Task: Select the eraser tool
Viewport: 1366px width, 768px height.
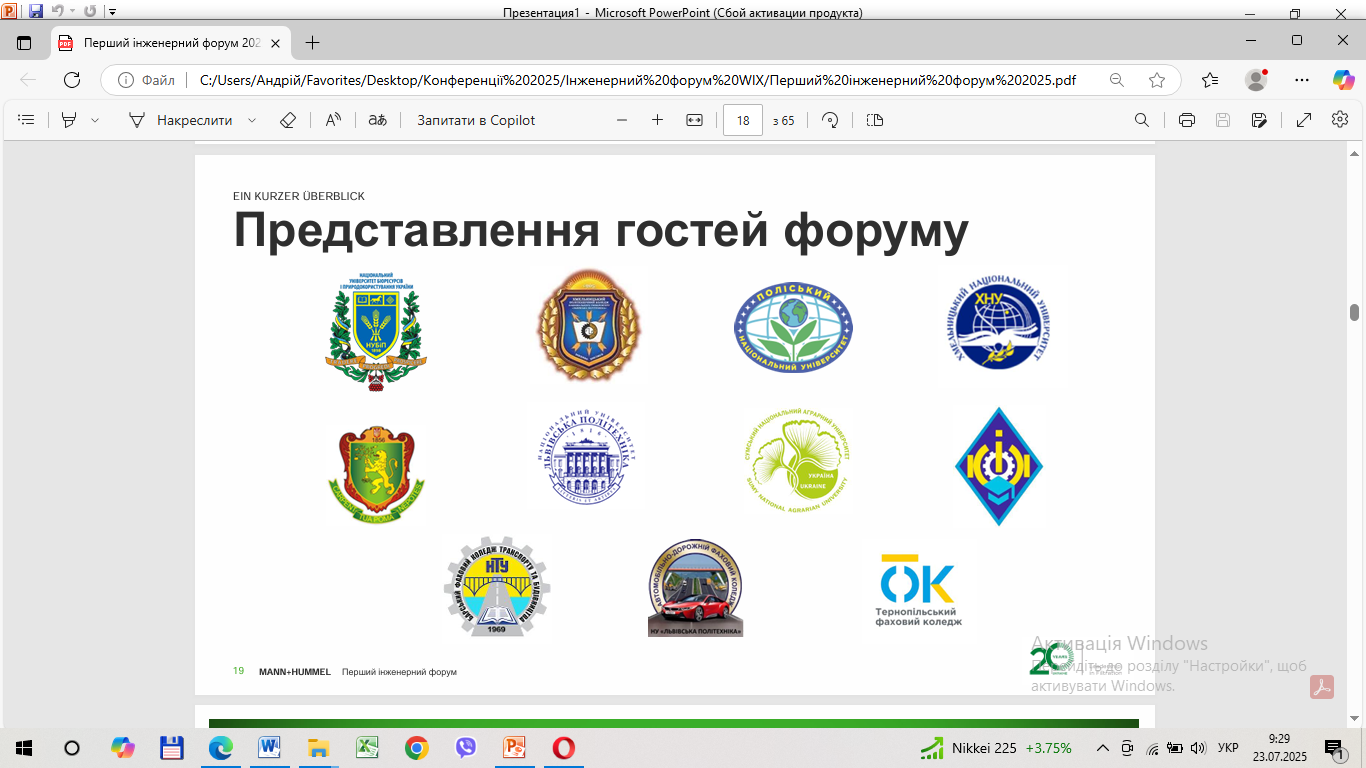Action: pyautogui.click(x=288, y=120)
